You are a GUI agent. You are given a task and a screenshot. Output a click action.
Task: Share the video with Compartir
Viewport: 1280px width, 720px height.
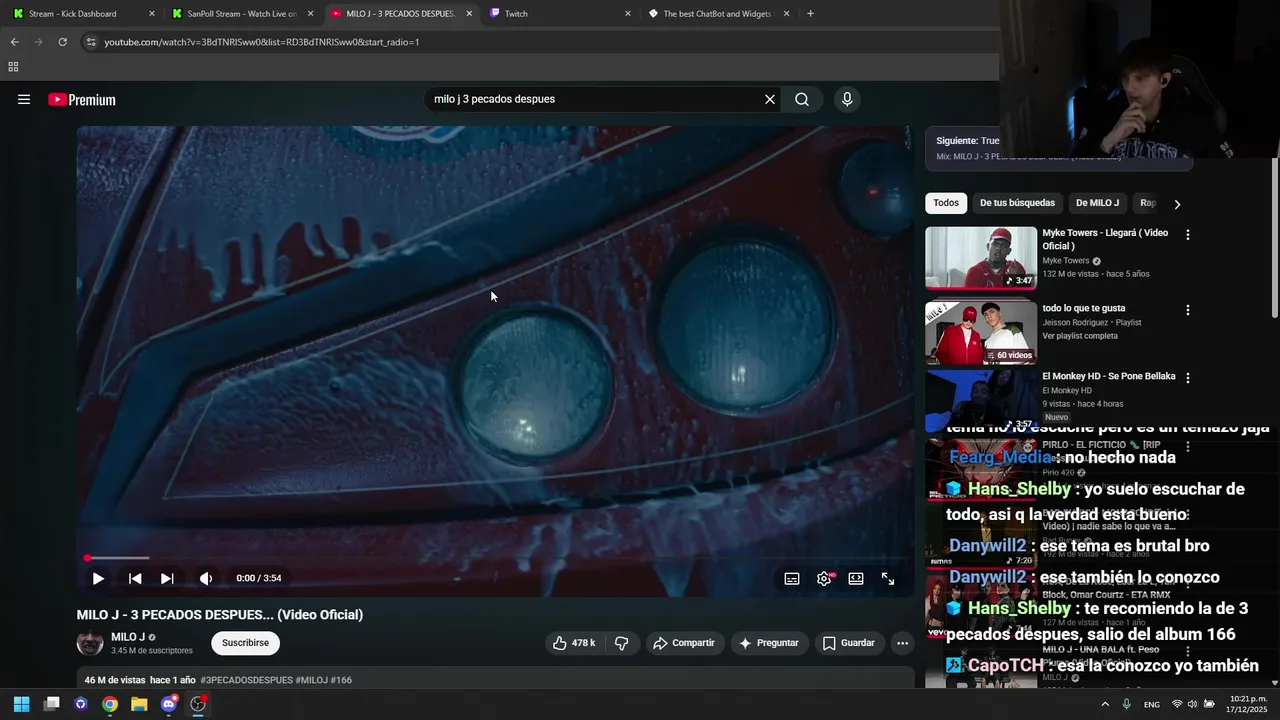pos(684,643)
